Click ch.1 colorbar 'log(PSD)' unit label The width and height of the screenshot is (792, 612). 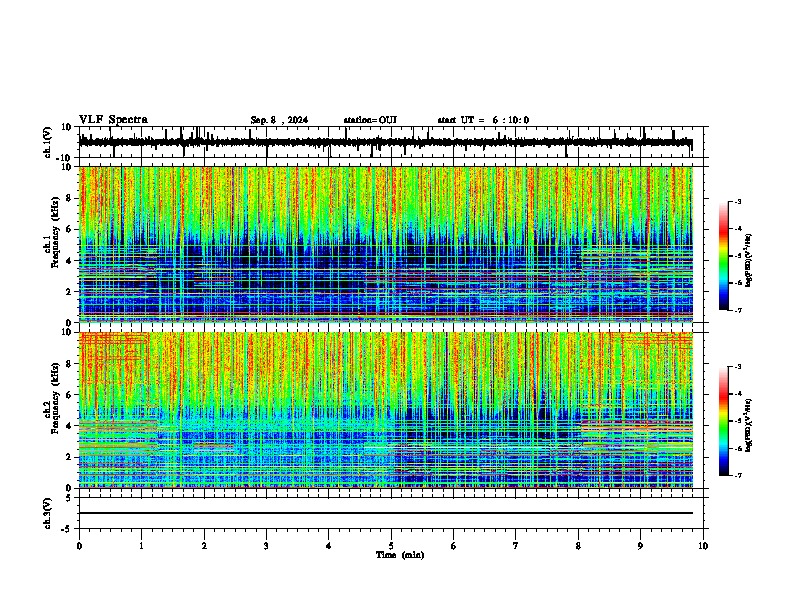pyautogui.click(x=749, y=260)
